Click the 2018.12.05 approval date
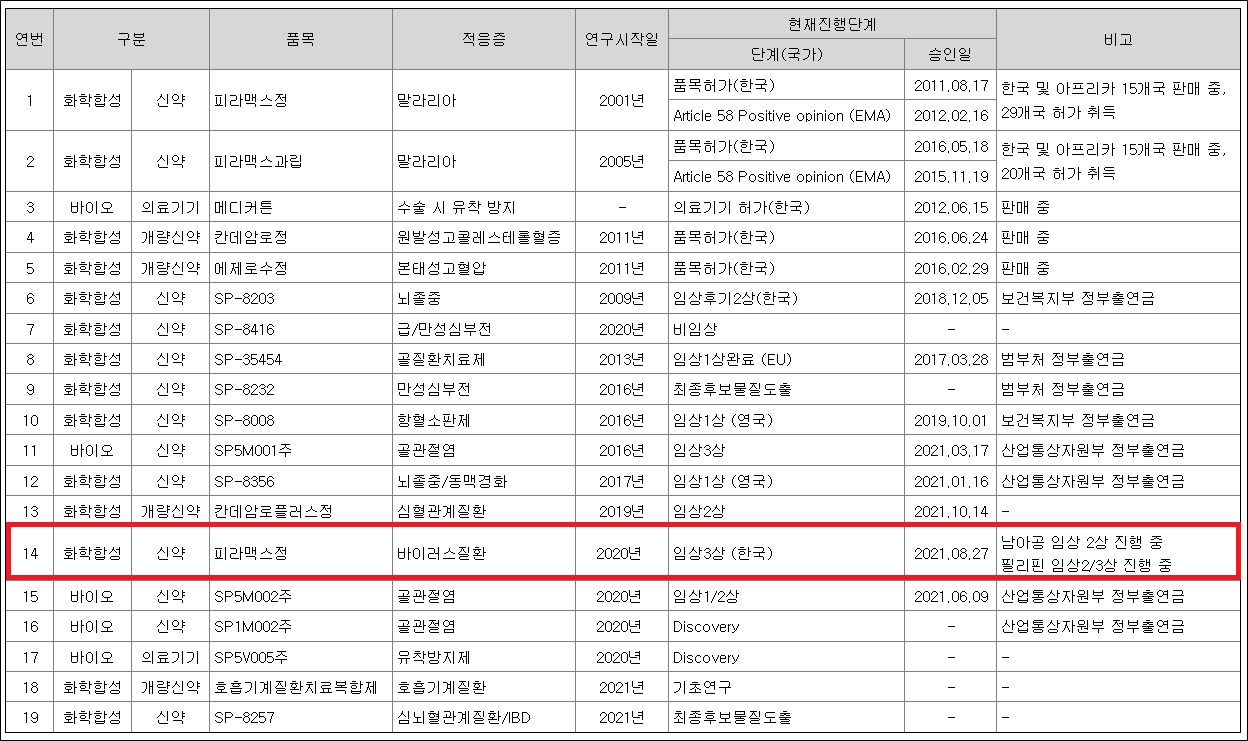 pos(951,298)
